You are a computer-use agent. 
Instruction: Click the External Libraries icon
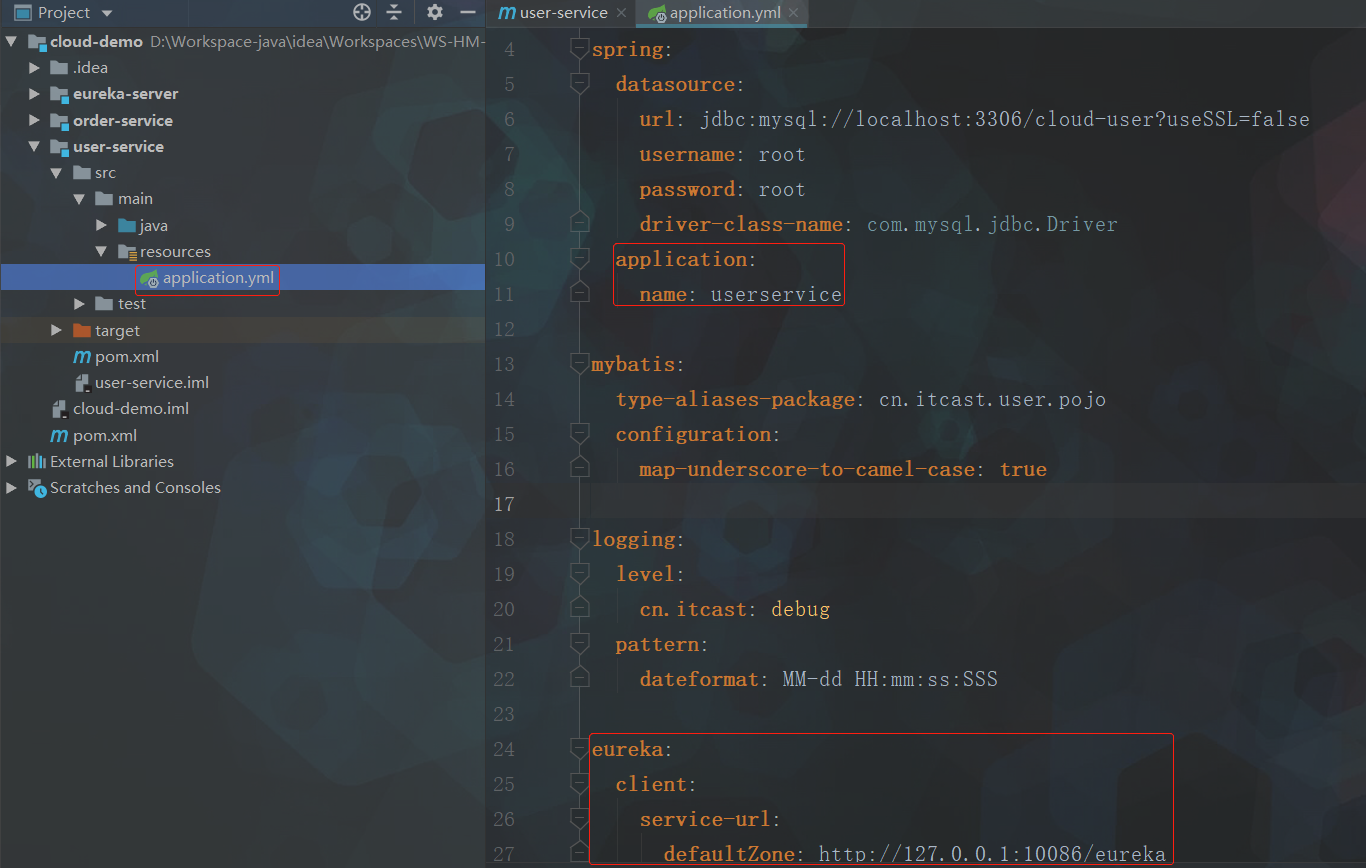(37, 462)
